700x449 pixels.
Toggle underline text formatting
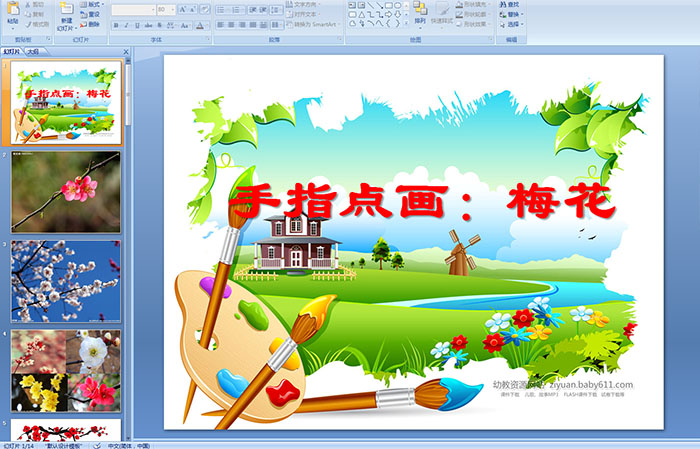pyautogui.click(x=135, y=25)
